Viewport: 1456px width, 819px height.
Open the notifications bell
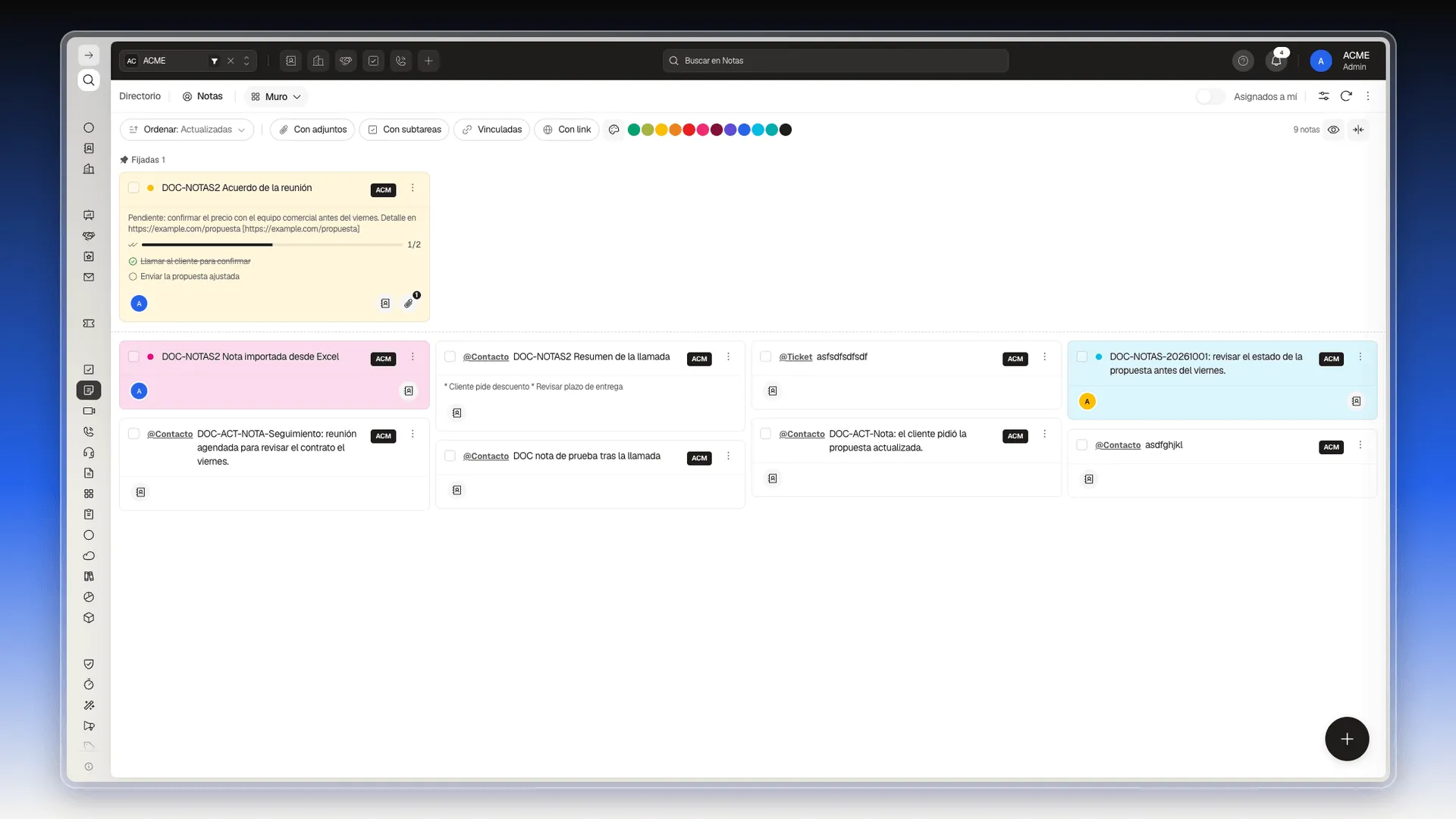click(x=1276, y=61)
